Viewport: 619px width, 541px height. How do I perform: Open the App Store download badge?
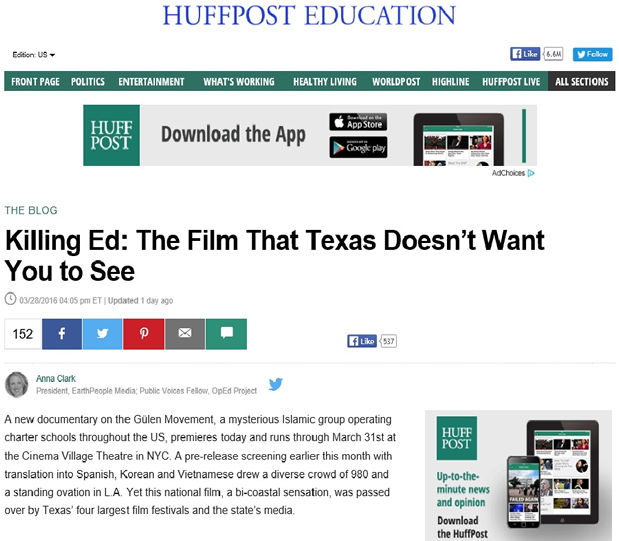[358, 122]
